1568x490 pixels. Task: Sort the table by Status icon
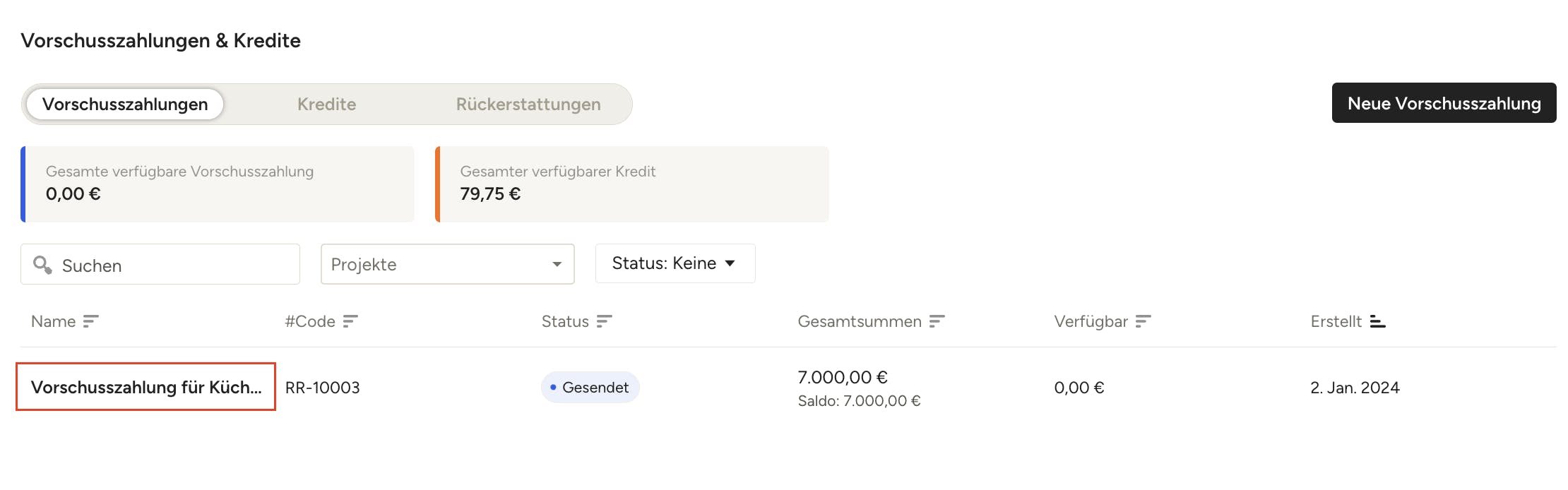coord(604,322)
